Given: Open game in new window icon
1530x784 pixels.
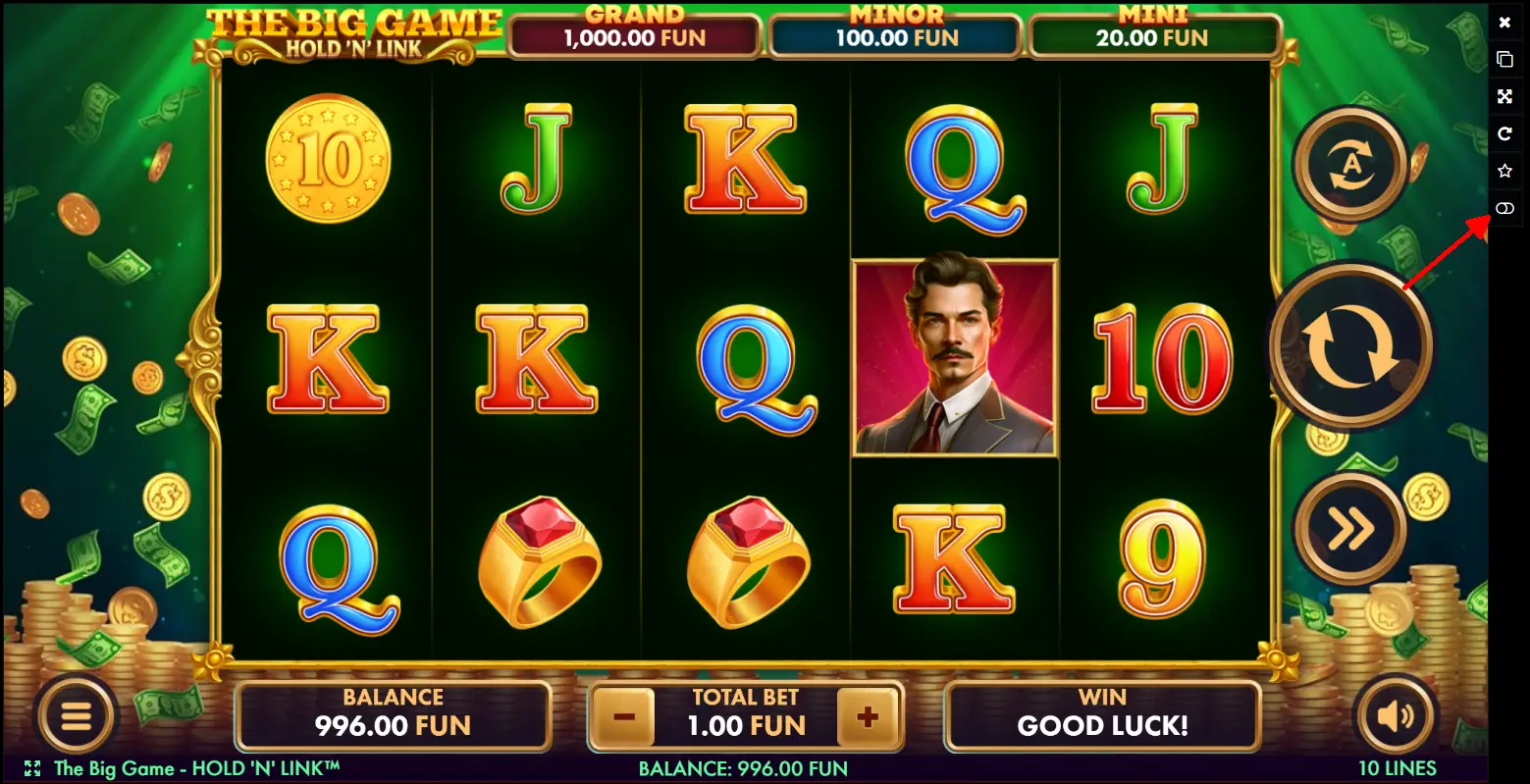Looking at the screenshot, I should click(x=1504, y=59).
